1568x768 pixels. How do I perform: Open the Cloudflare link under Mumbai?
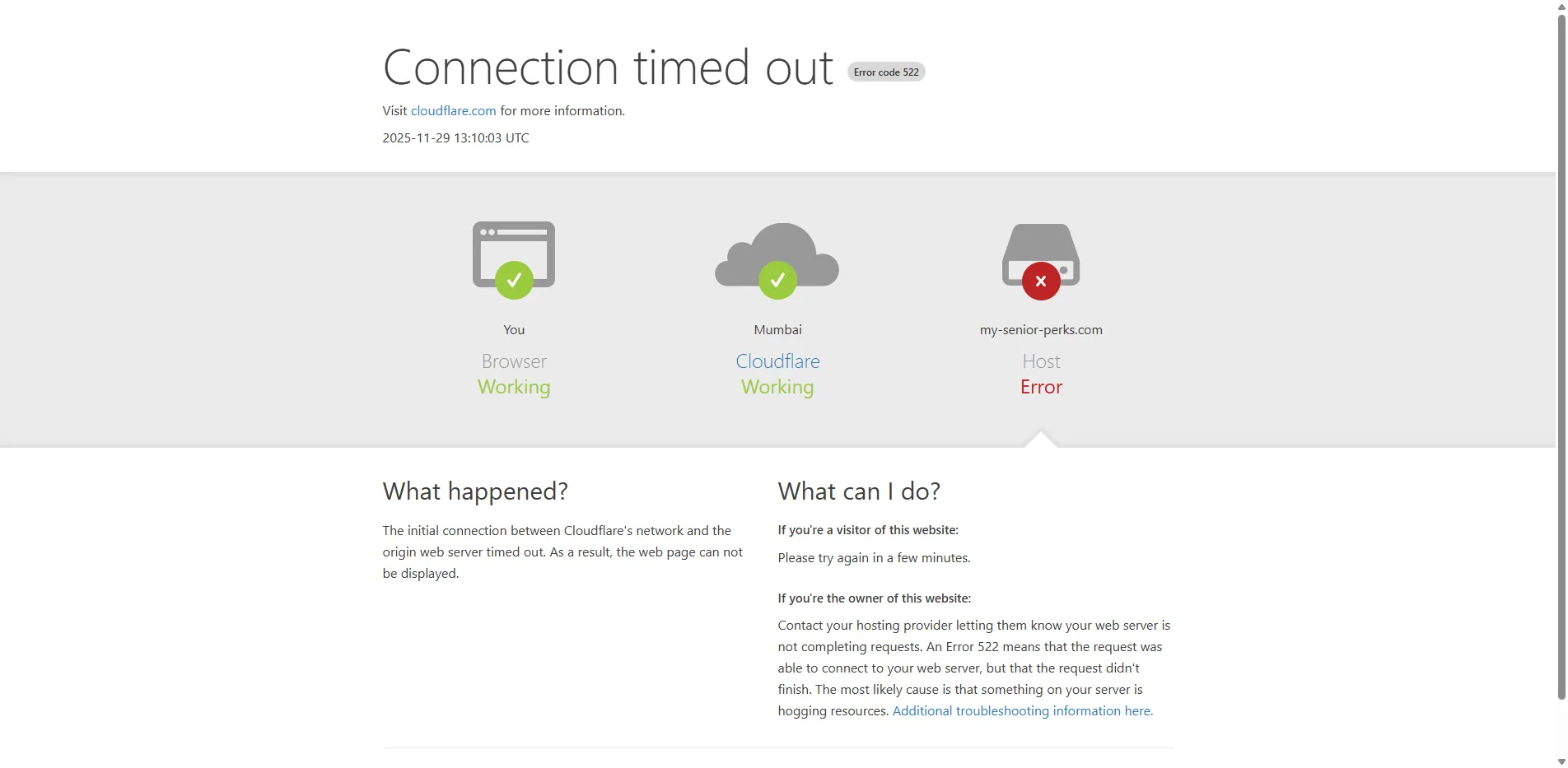click(777, 361)
